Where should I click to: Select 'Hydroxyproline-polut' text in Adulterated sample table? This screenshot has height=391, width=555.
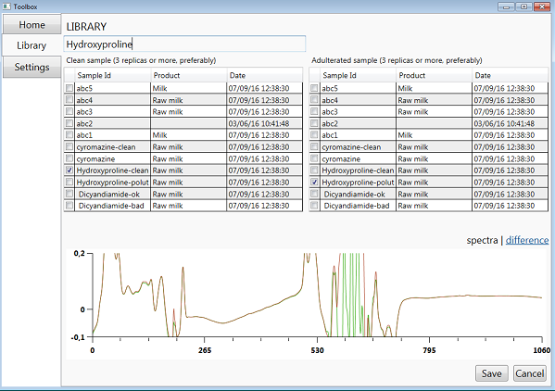click(x=357, y=182)
